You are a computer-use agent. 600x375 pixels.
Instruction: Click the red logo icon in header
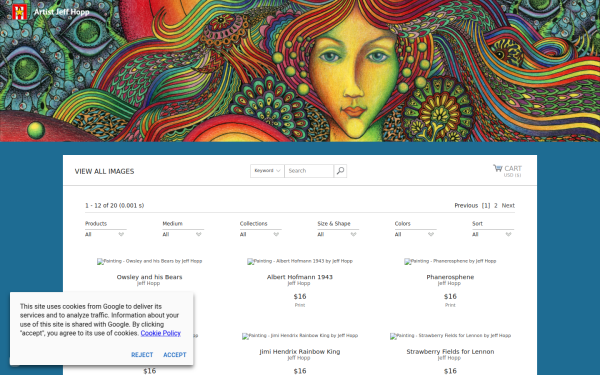pyautogui.click(x=20, y=12)
